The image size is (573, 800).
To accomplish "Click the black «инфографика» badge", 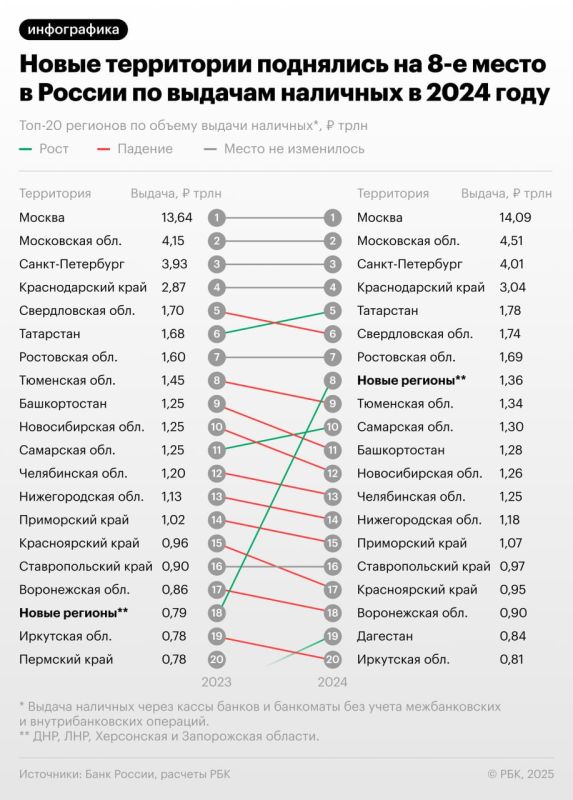I will coord(73,30).
